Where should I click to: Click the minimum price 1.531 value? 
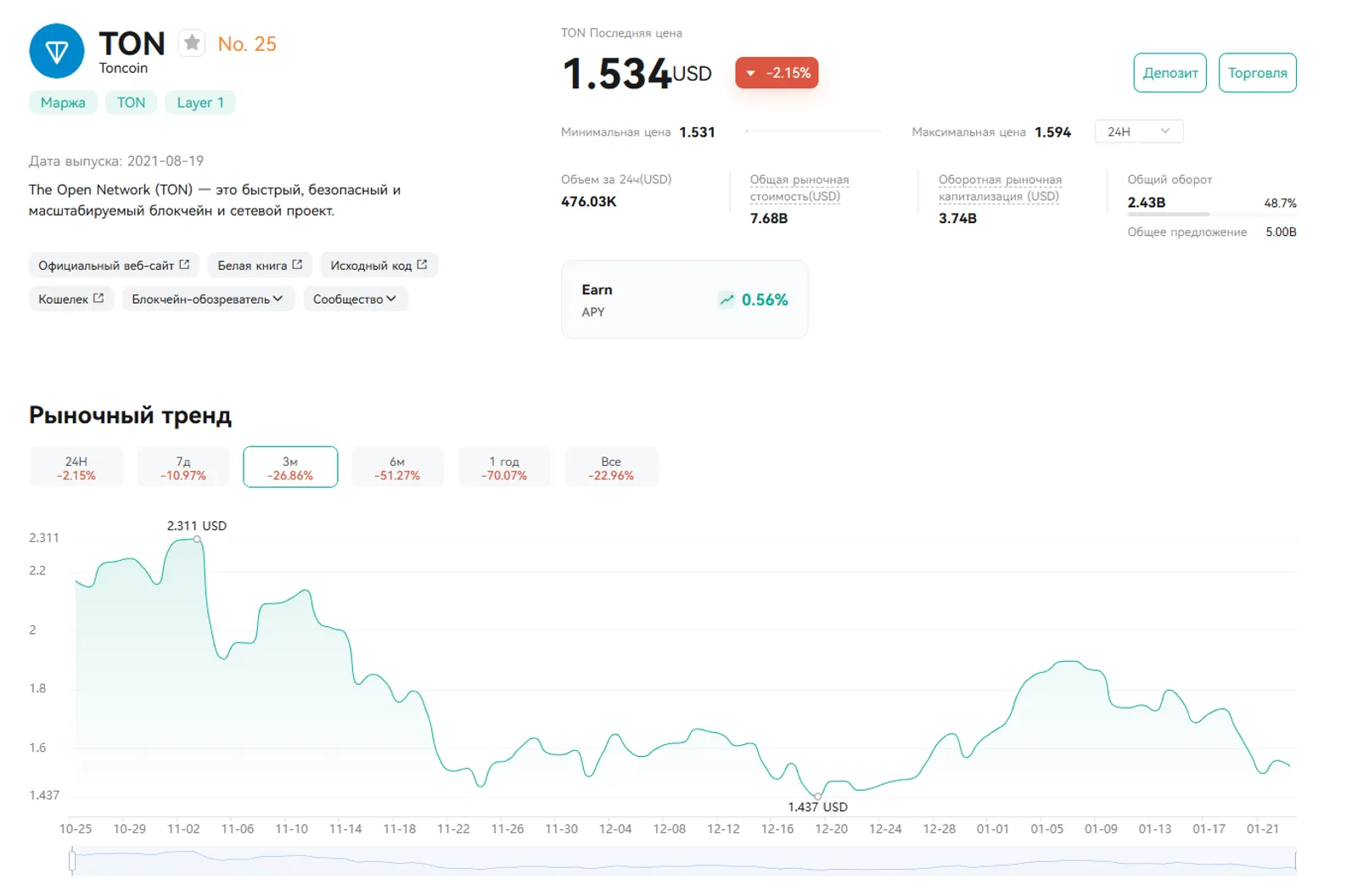(x=698, y=132)
